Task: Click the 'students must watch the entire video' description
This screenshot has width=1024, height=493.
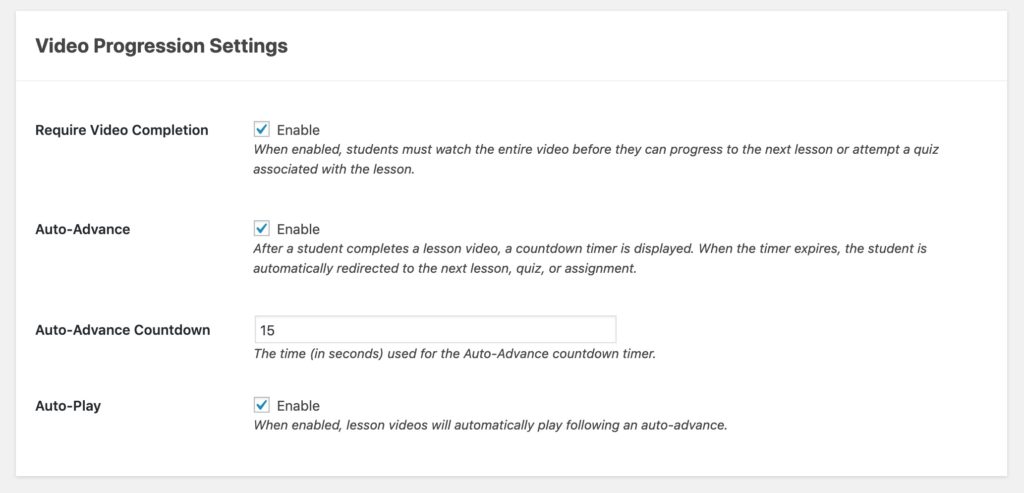Action: click(x=596, y=149)
